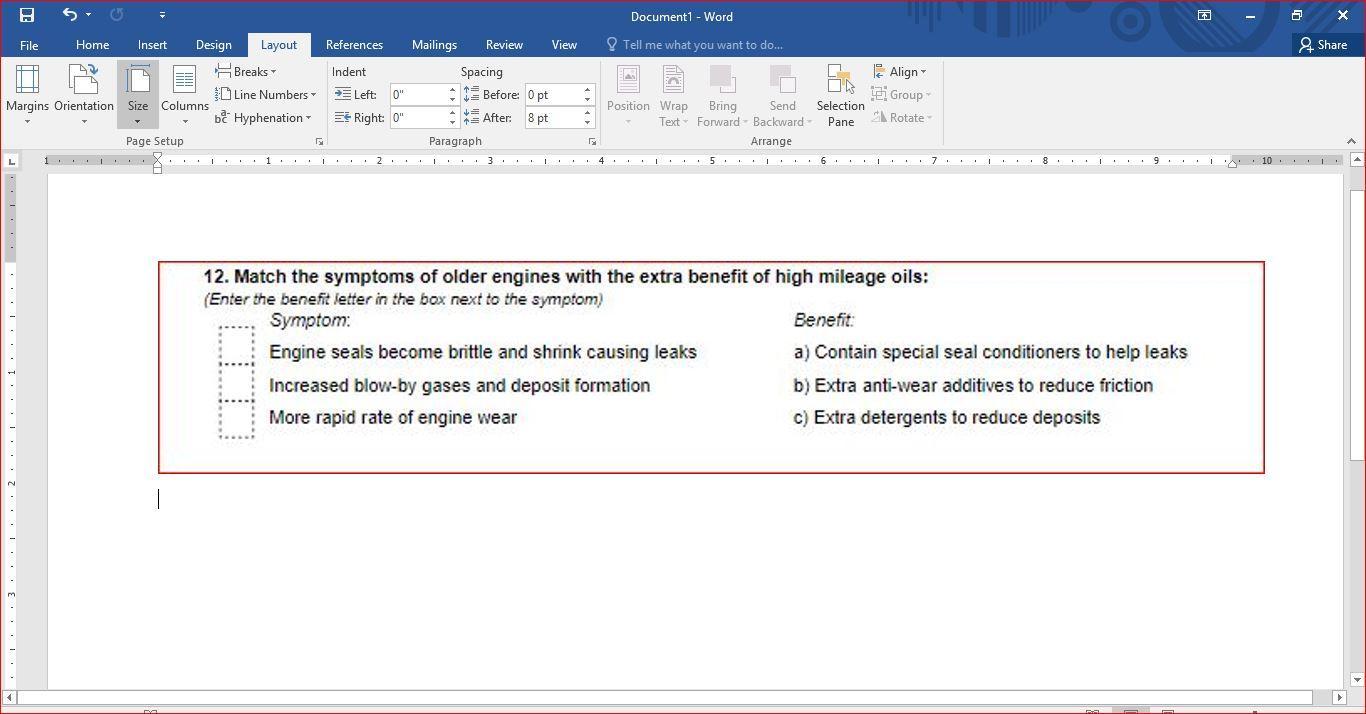The height and width of the screenshot is (714, 1366).
Task: Click the Undo arrow icon
Action: pos(69,15)
